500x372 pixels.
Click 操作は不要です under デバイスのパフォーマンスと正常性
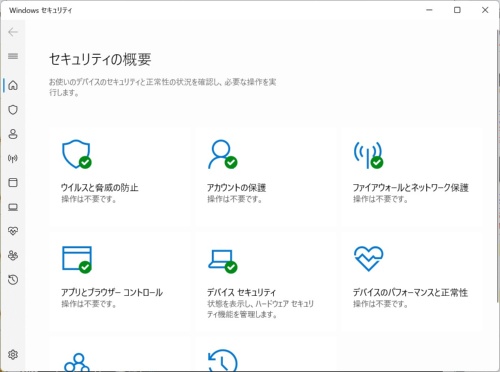pyautogui.click(x=381, y=304)
